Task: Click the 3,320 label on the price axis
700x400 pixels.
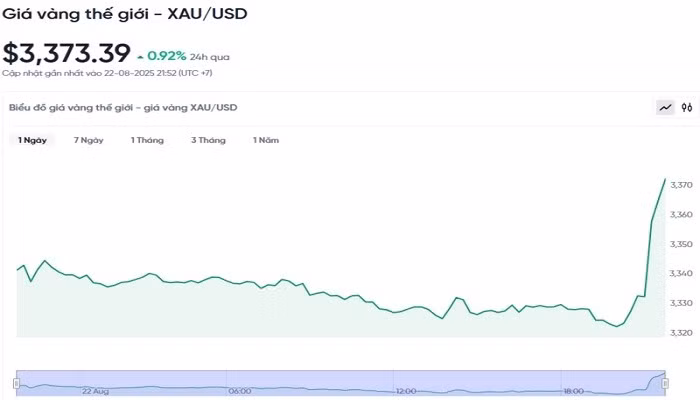Action: [681, 332]
